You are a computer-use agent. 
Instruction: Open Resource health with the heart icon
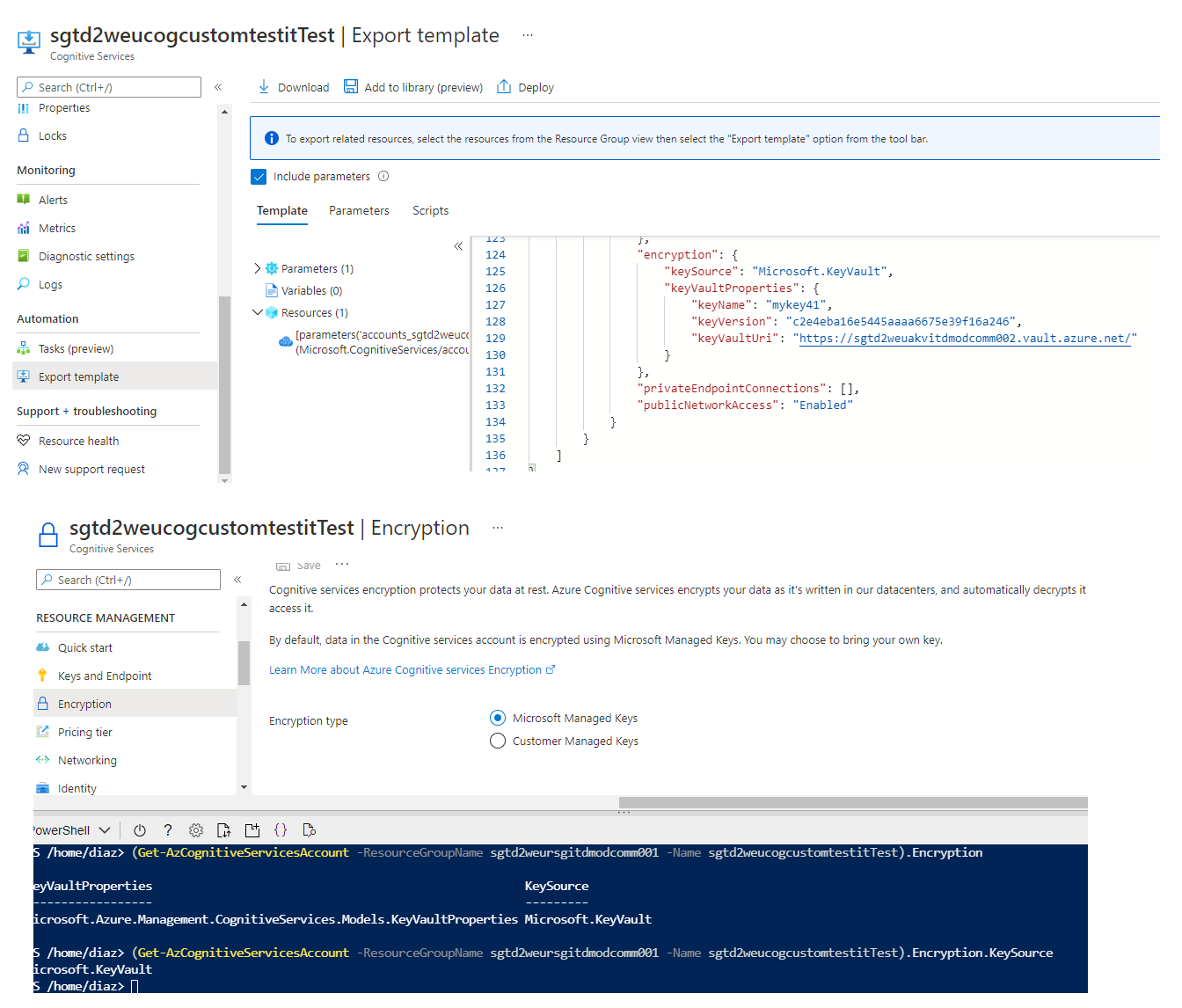[x=24, y=441]
